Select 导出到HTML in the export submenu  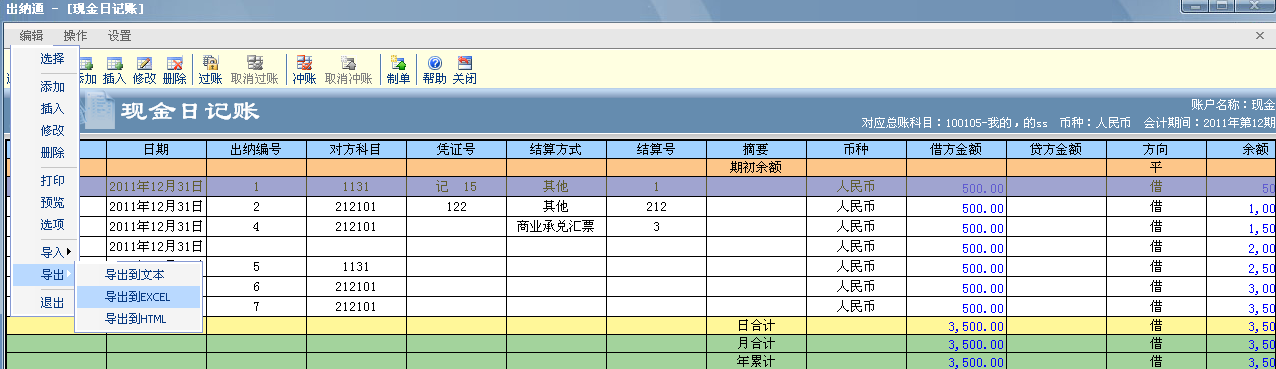138,319
